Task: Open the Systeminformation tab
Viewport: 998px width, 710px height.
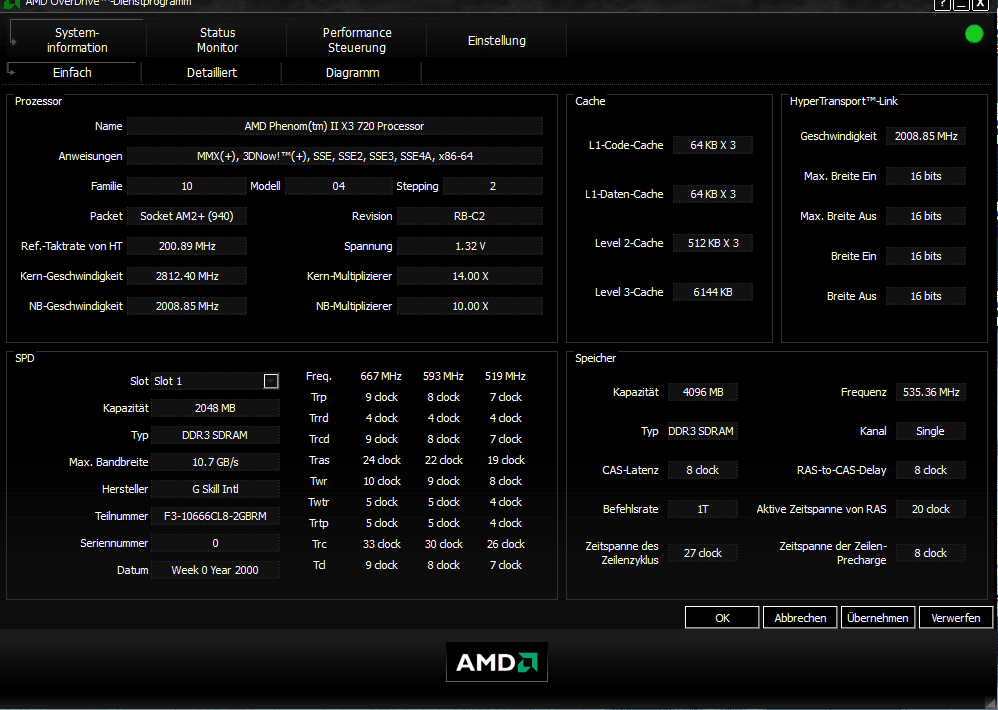Action: click(77, 39)
